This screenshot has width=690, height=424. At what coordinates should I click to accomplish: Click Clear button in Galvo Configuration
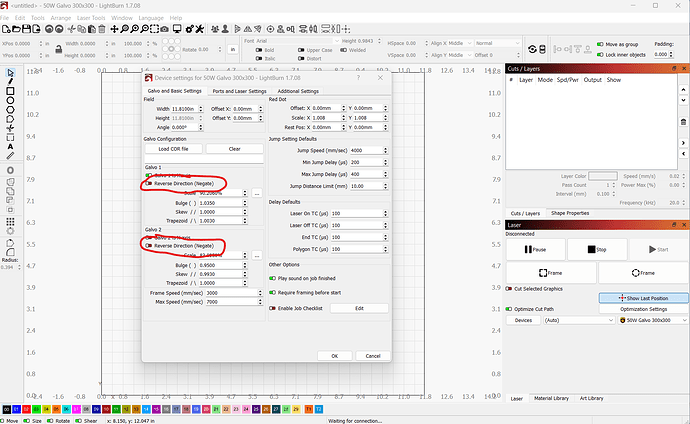tap(235, 149)
